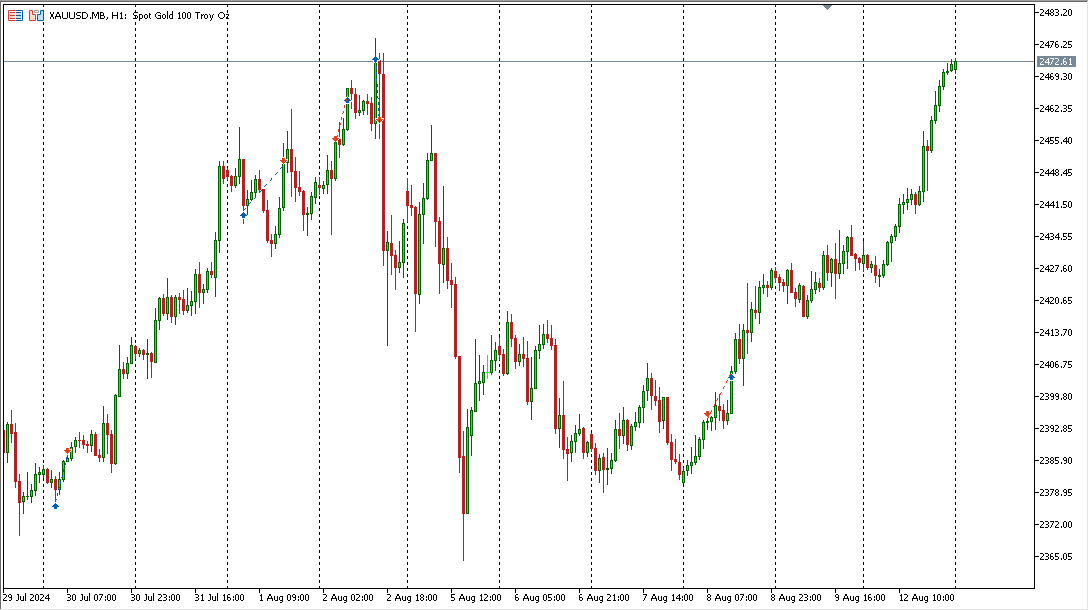Click the 6 Aug 05:00 time label
1088x610 pixels.
pos(540,598)
